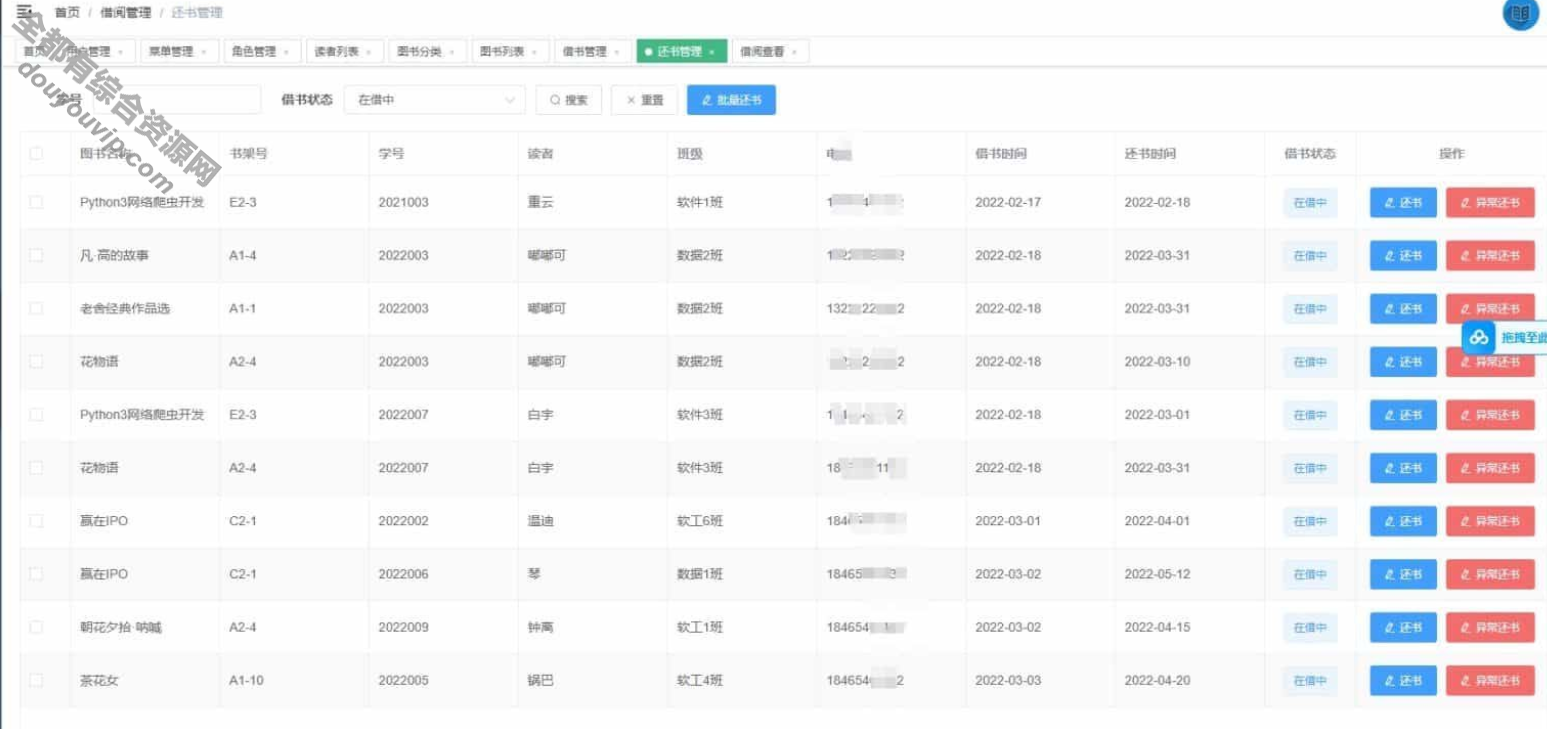Close the active 还书管理 tab with its x

coord(712,52)
